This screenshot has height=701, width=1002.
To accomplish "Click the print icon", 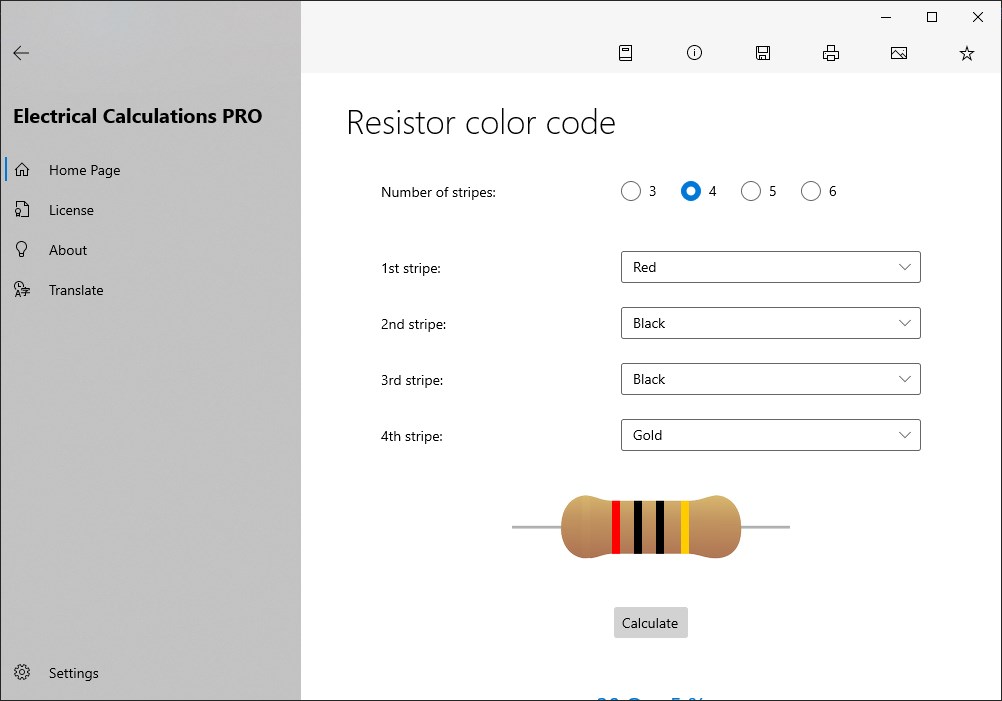I will click(x=831, y=53).
